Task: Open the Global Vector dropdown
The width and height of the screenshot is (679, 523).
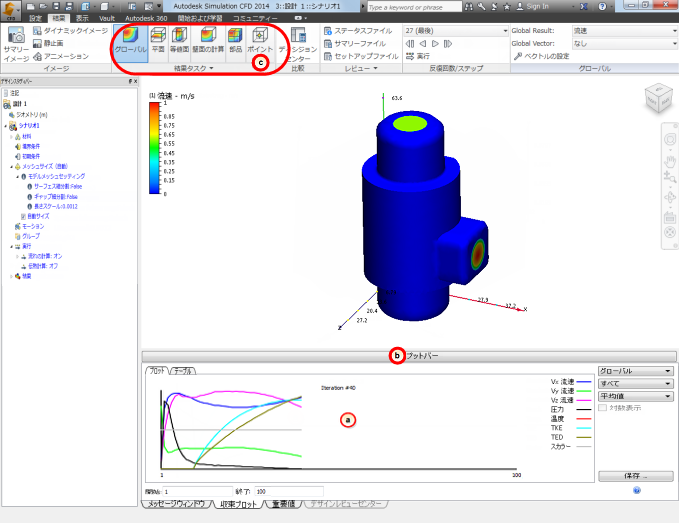Action: [625, 43]
